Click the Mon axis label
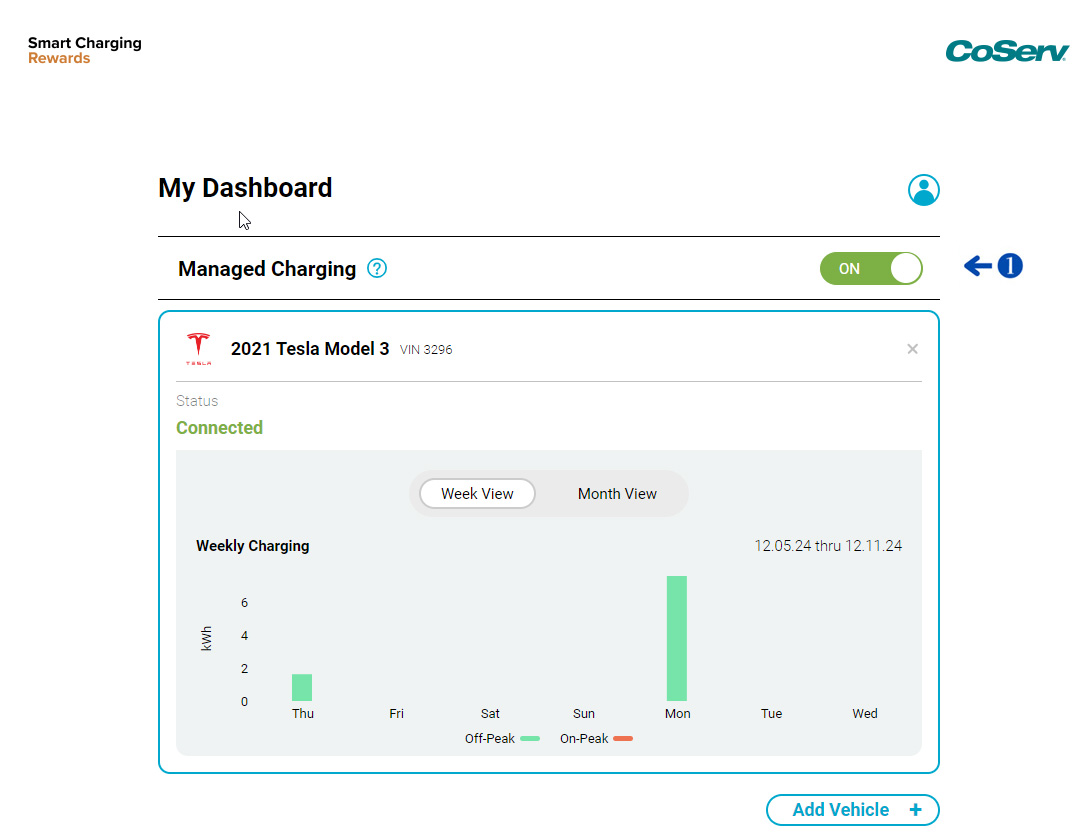The image size is (1084, 840). coord(678,713)
